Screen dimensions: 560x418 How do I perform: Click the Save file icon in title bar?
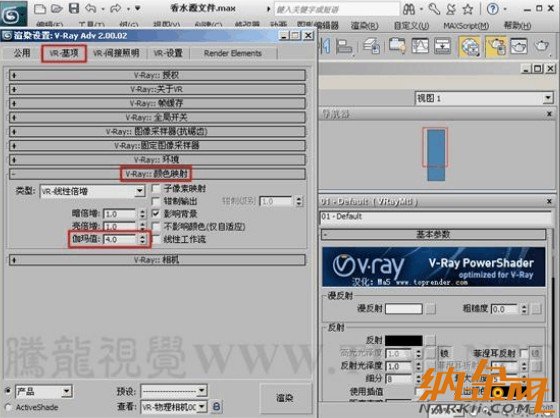[x=74, y=8]
